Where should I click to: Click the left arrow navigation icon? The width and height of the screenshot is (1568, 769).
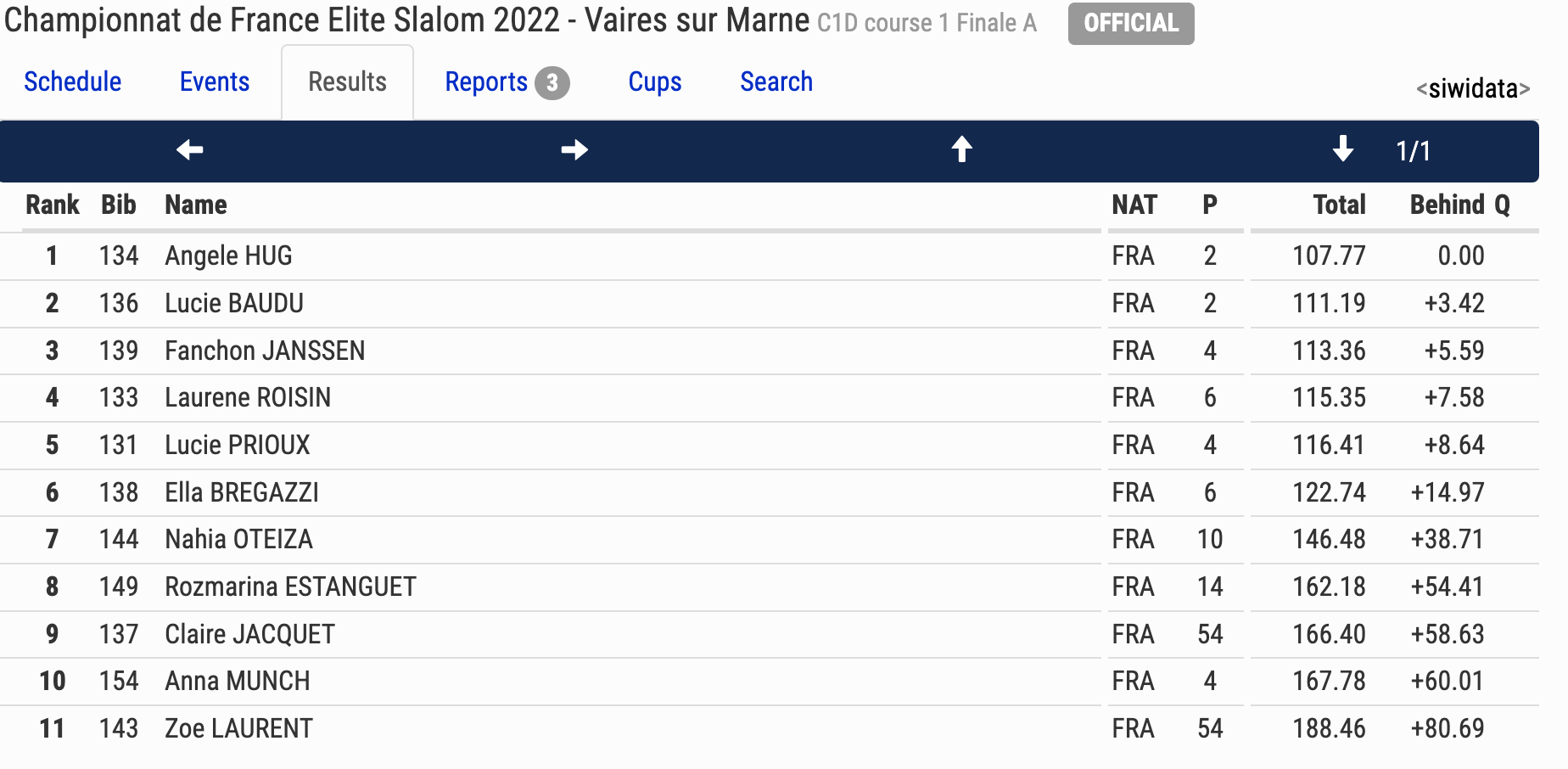coord(190,150)
